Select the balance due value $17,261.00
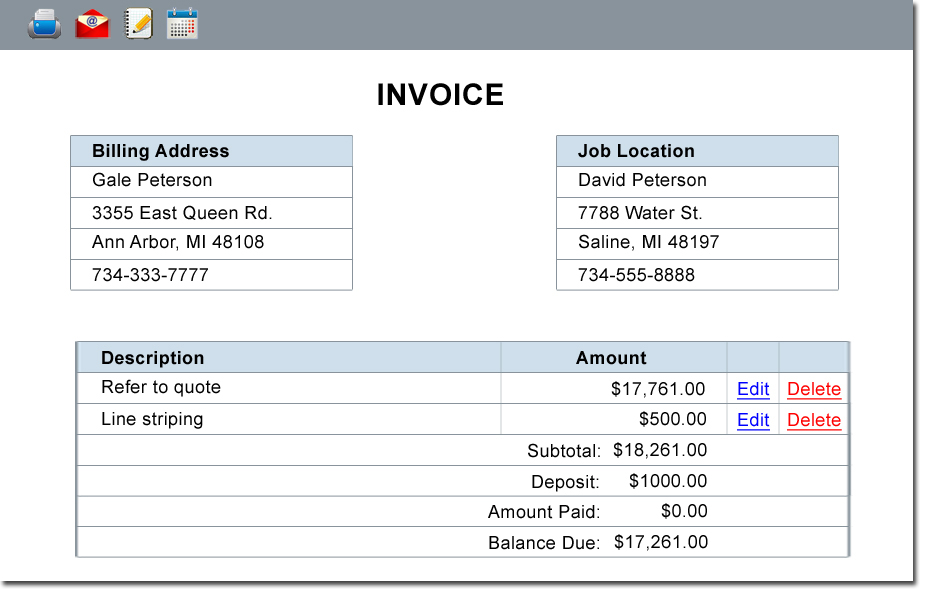 click(661, 542)
